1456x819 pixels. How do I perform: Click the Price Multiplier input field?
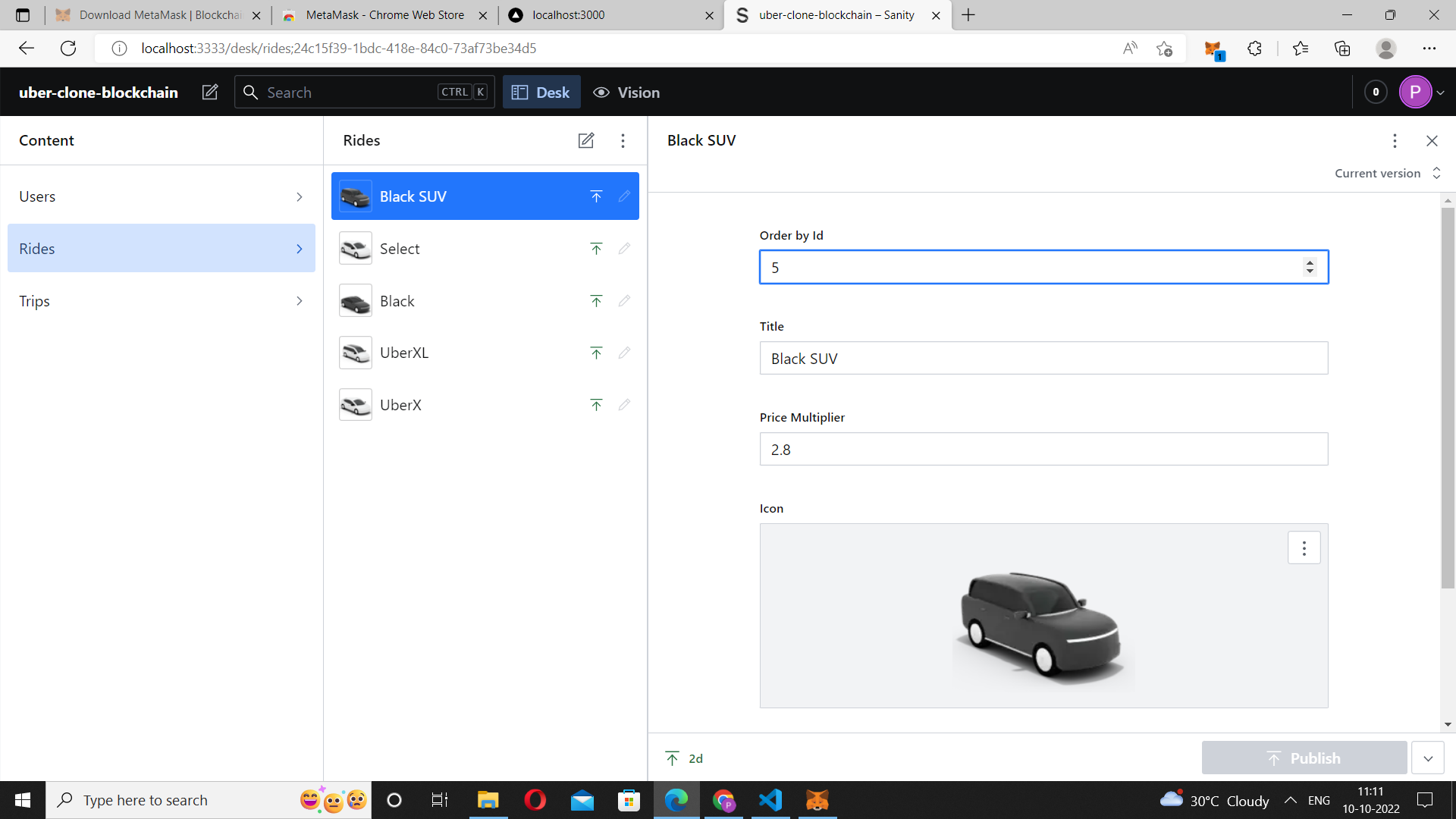point(1043,449)
